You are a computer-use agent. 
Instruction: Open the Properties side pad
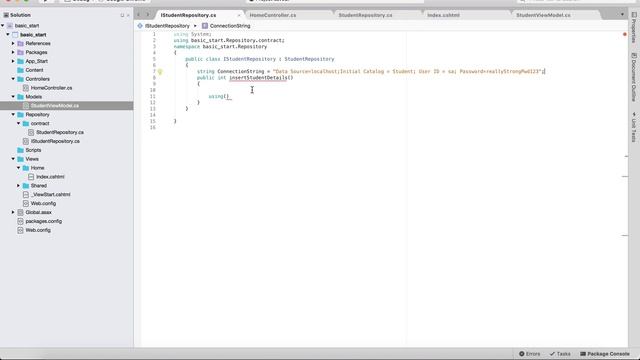click(x=634, y=27)
